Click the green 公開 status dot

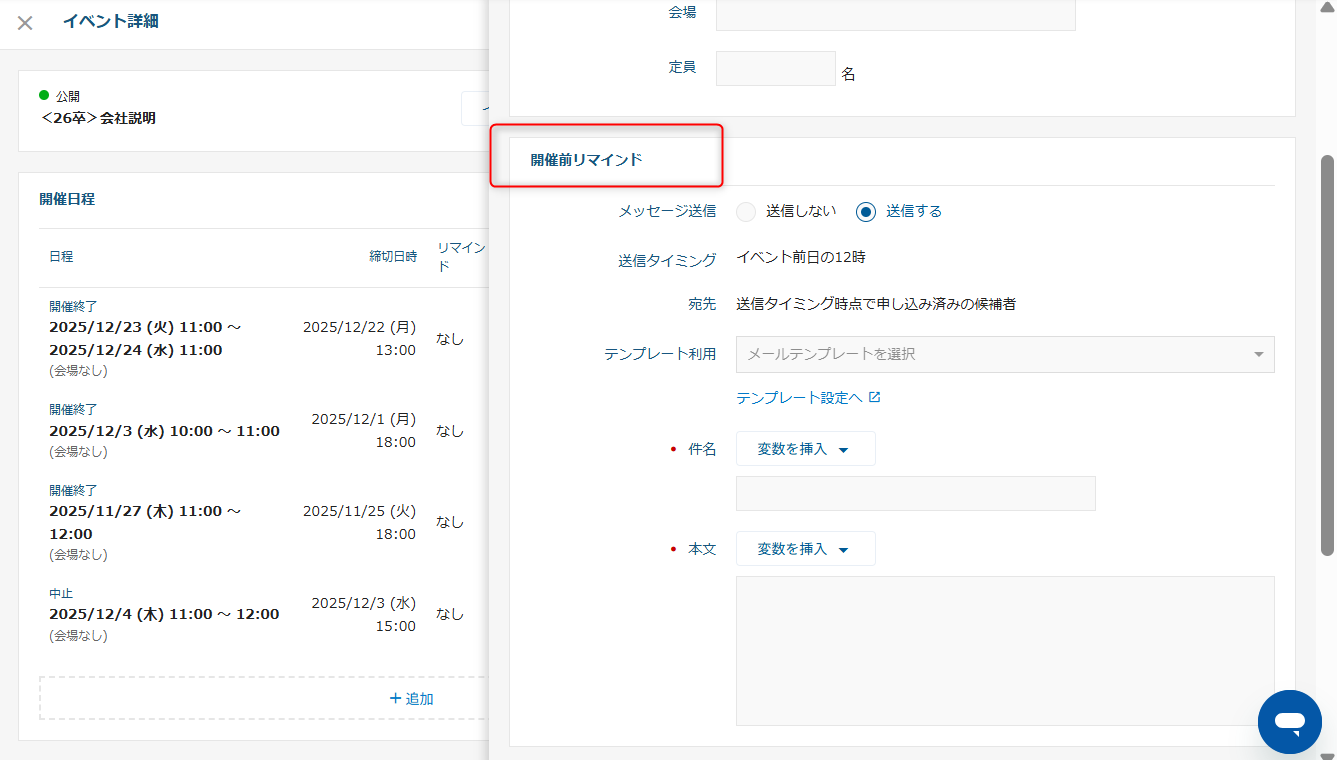tap(44, 95)
